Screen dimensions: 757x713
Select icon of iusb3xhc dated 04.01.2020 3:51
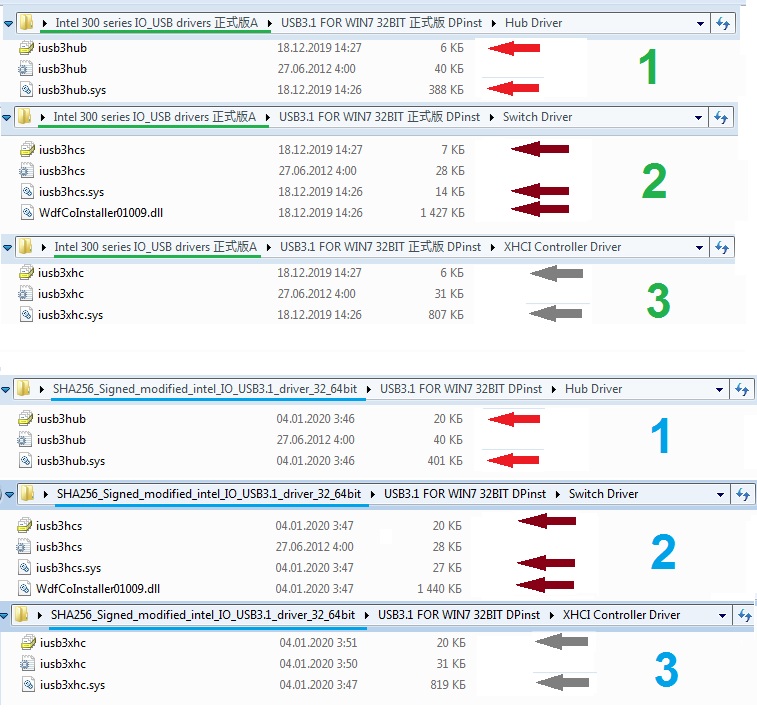(28, 643)
